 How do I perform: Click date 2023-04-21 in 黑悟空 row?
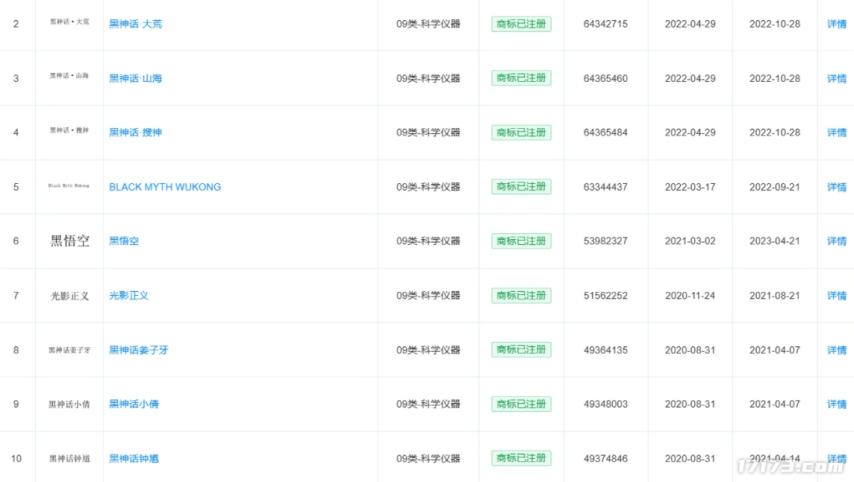click(774, 241)
